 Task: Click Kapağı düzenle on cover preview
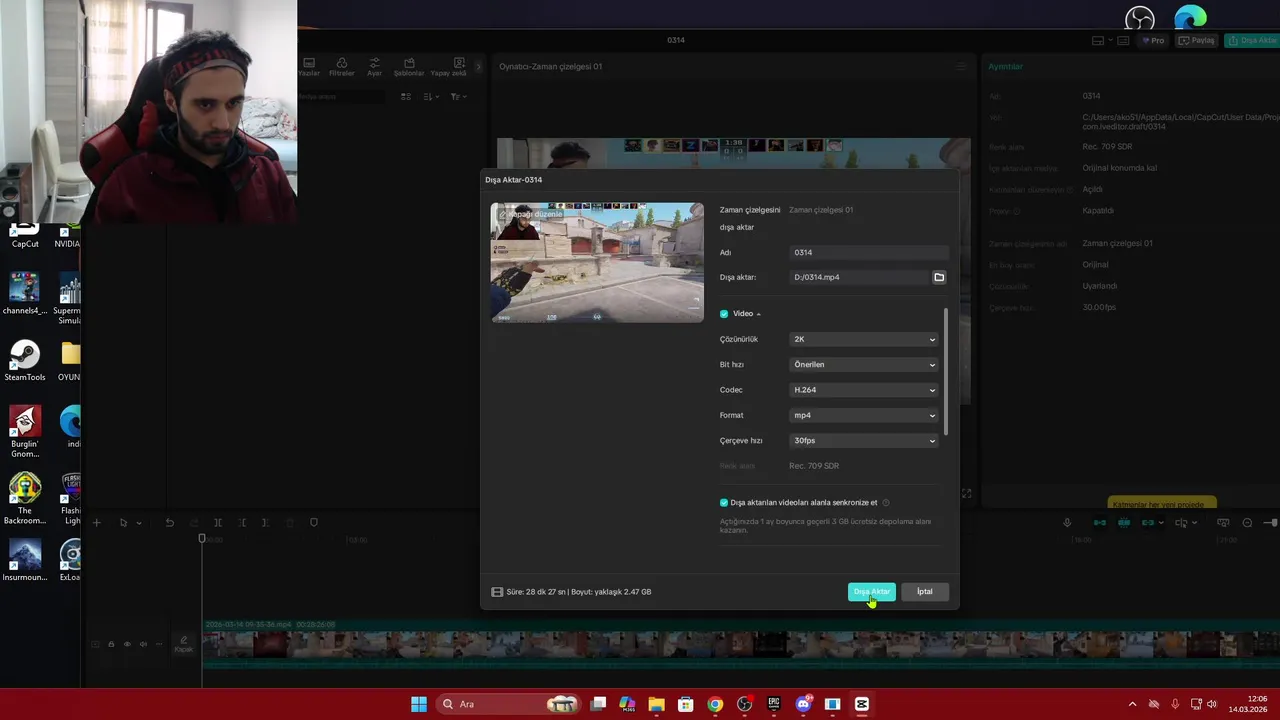coord(531,214)
